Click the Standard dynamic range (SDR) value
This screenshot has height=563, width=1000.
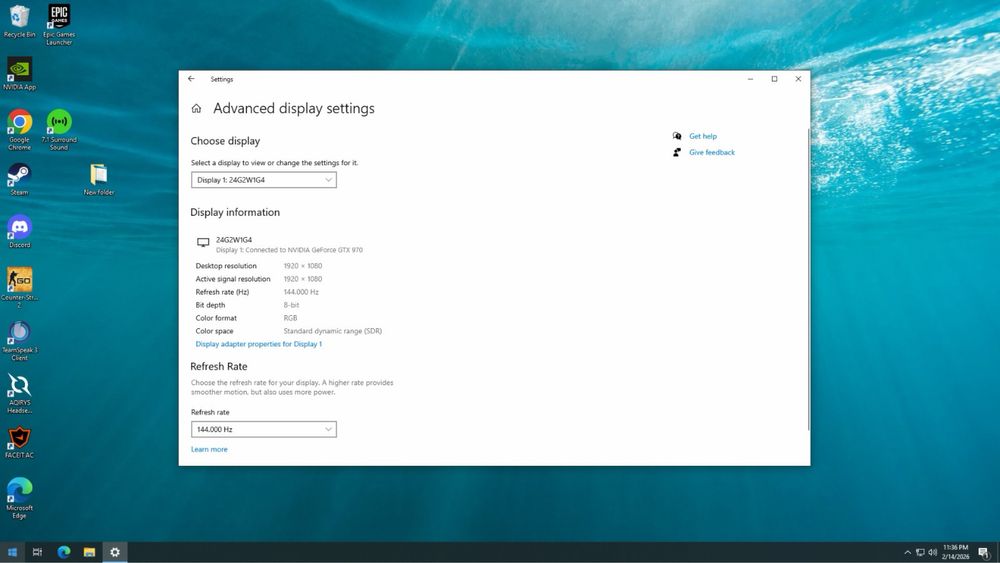pyautogui.click(x=333, y=332)
